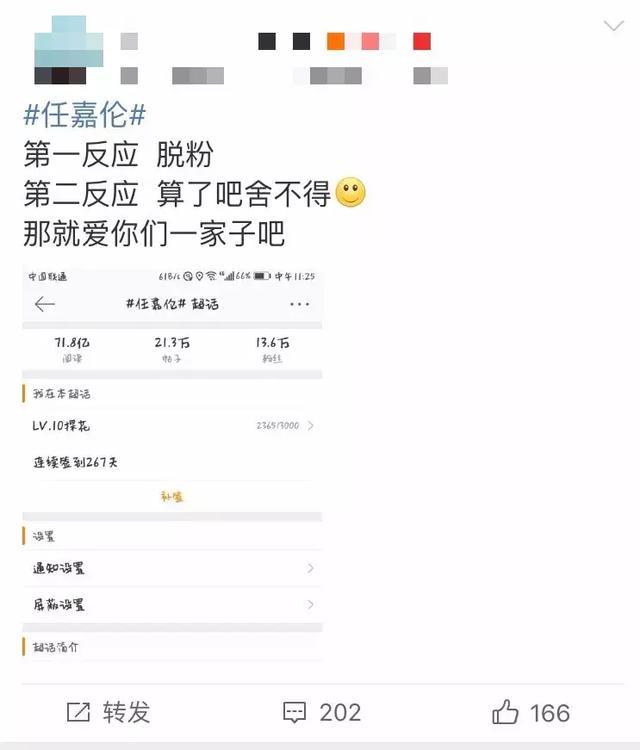
Task: Open the post options chevron menu
Action: point(613,25)
